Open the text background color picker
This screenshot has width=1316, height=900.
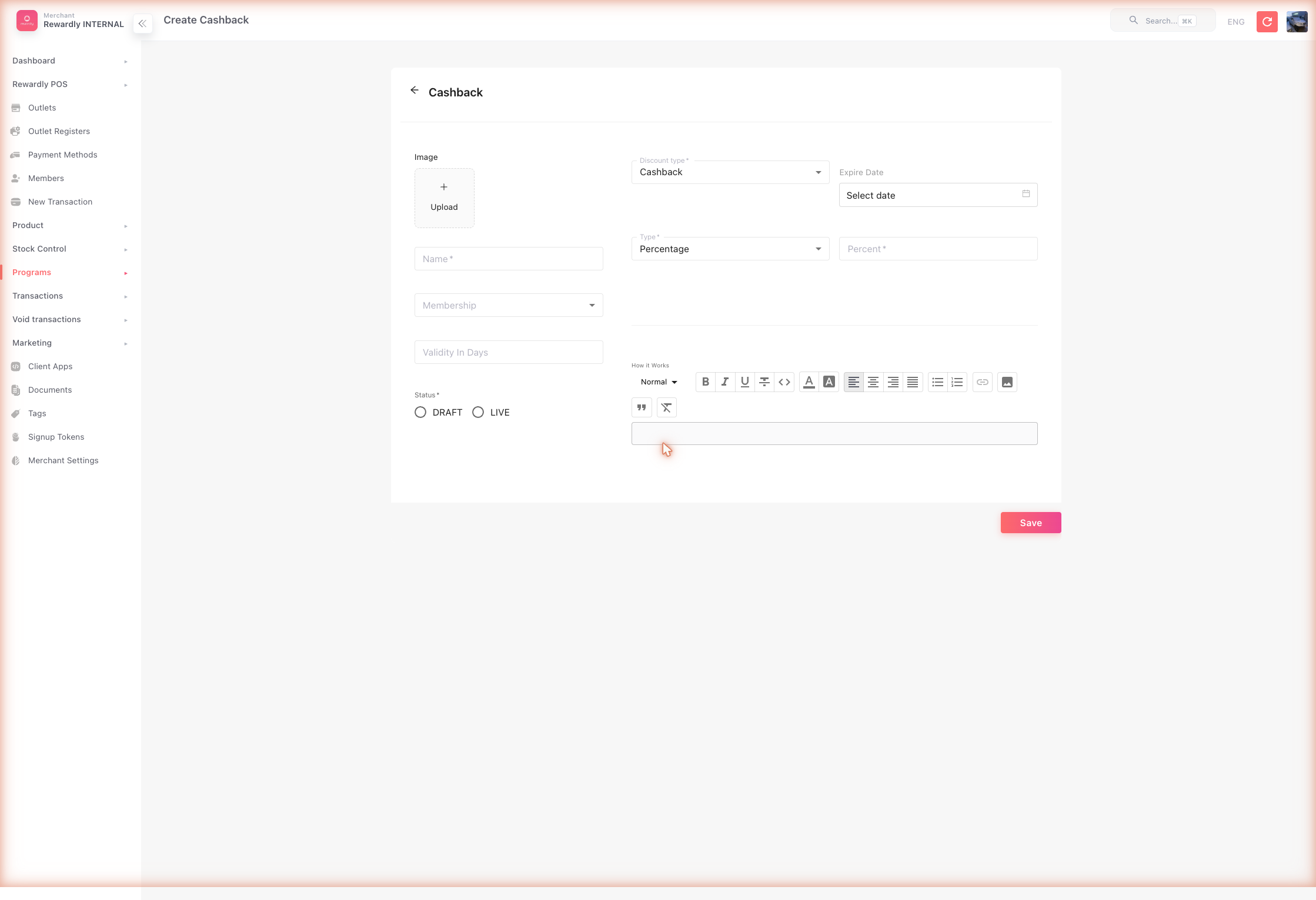click(x=829, y=382)
